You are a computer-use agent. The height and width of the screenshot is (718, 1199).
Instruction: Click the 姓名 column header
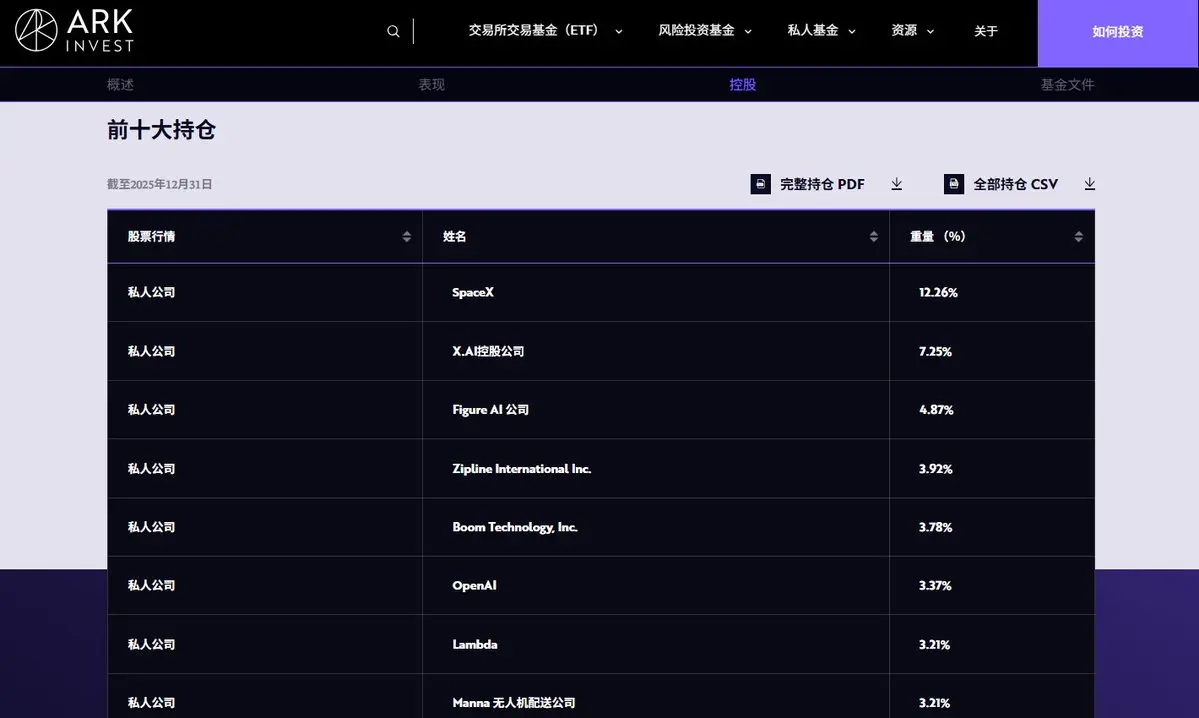pos(656,237)
